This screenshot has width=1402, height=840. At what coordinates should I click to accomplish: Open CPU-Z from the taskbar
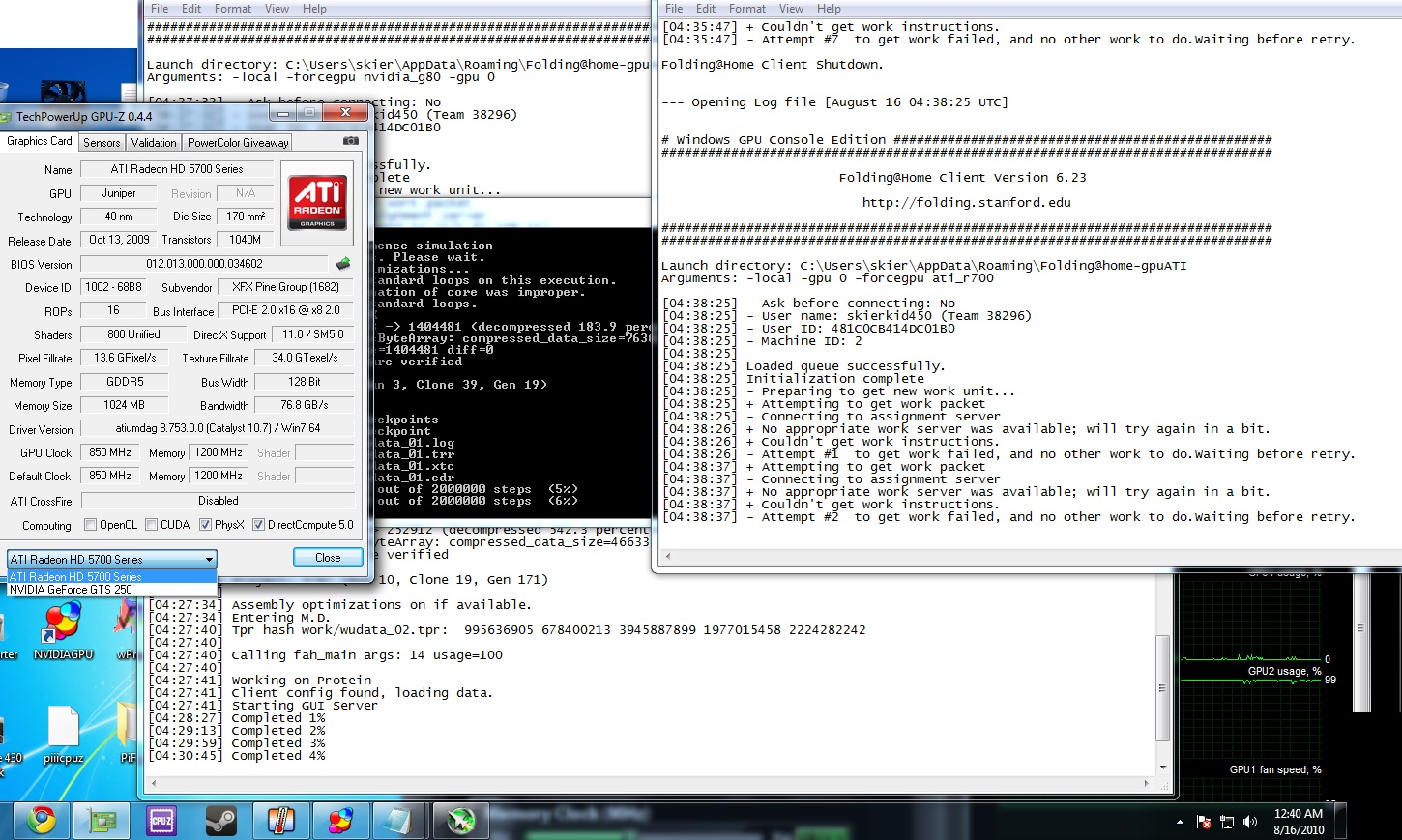[161, 821]
